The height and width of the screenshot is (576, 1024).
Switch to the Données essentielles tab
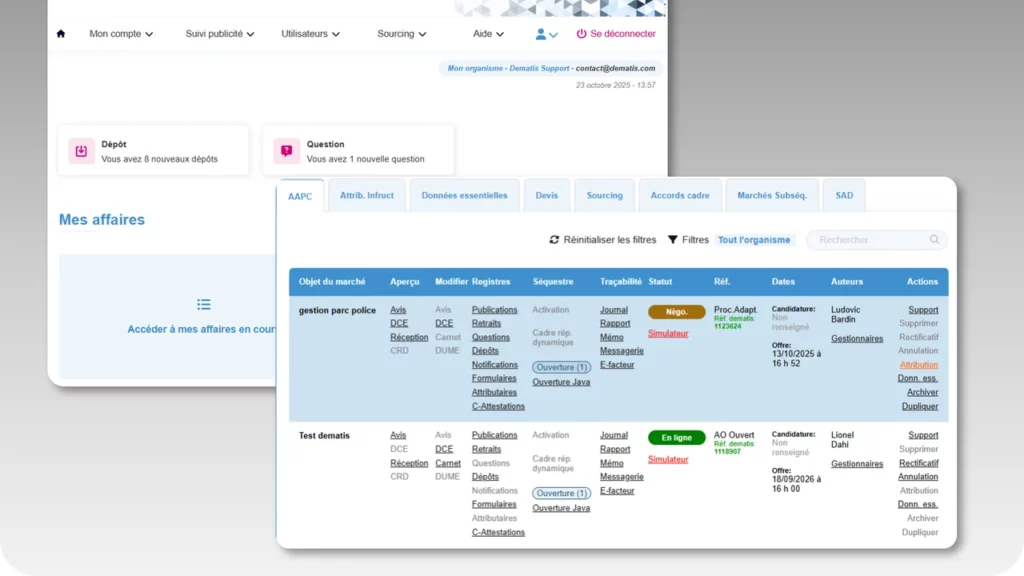[464, 195]
